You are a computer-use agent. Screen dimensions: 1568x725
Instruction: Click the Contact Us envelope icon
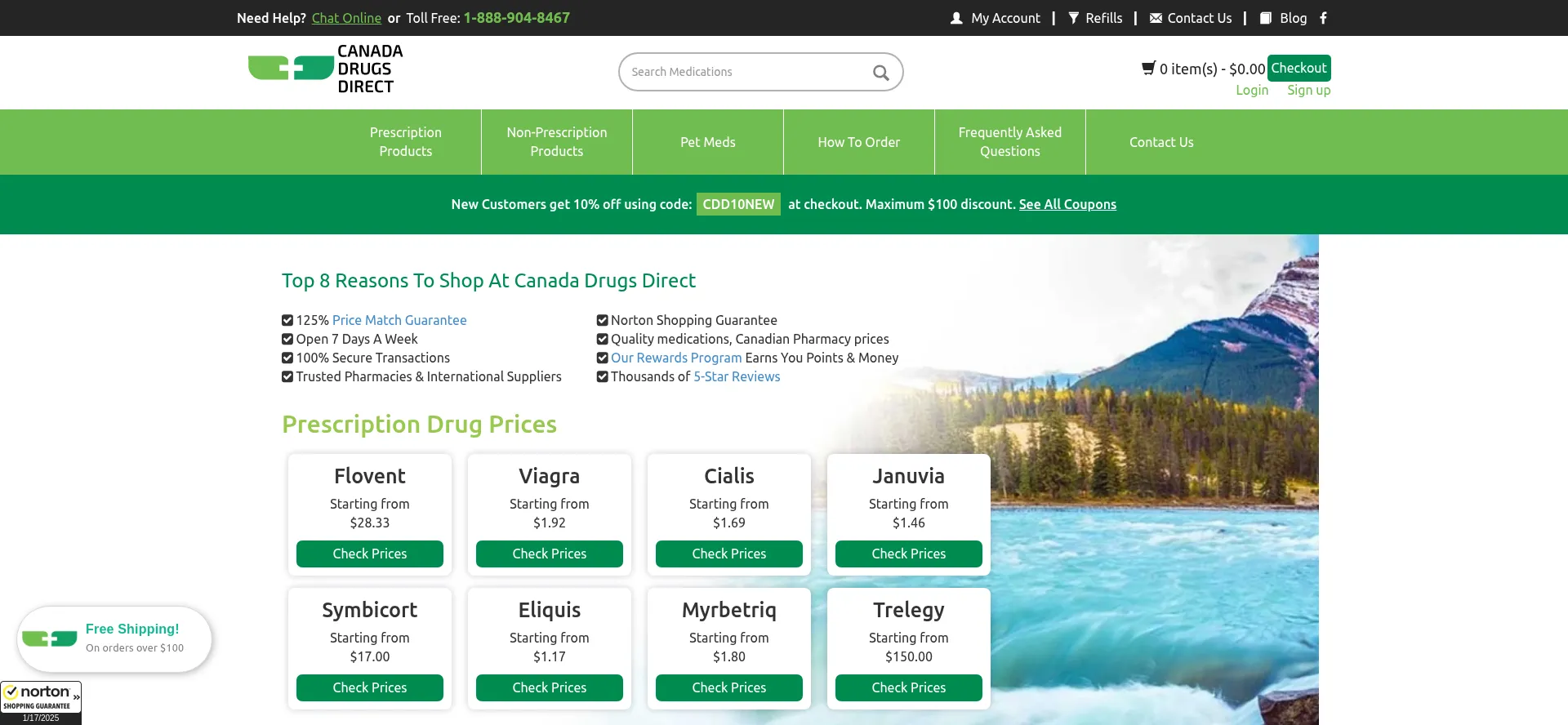point(1156,18)
